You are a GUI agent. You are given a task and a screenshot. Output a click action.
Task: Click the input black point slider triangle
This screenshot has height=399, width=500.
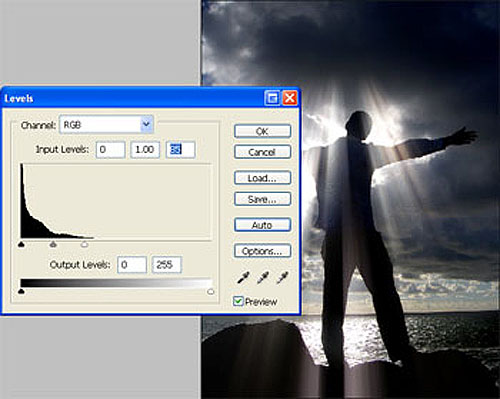pos(21,245)
